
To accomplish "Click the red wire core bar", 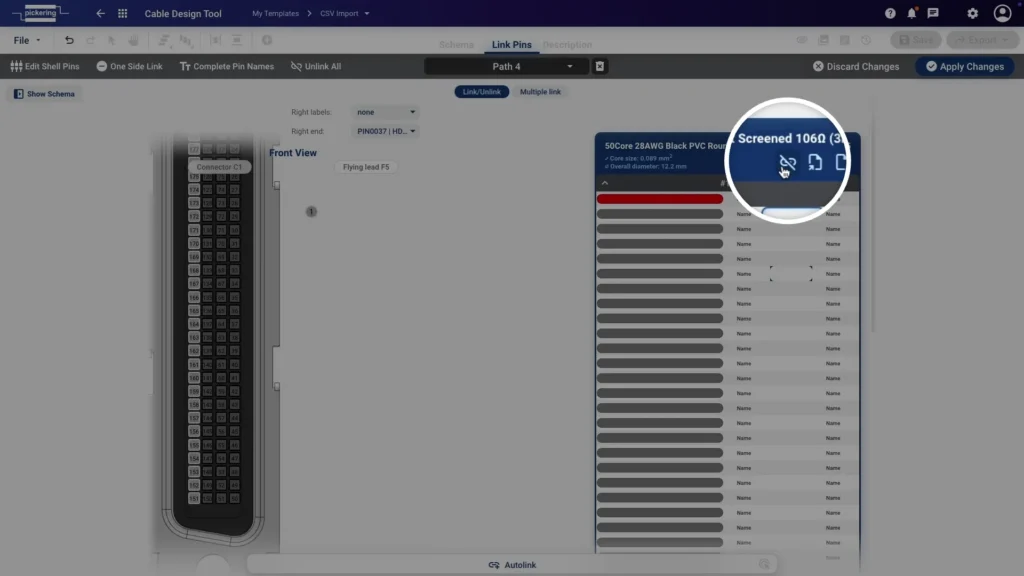I will (x=660, y=199).
